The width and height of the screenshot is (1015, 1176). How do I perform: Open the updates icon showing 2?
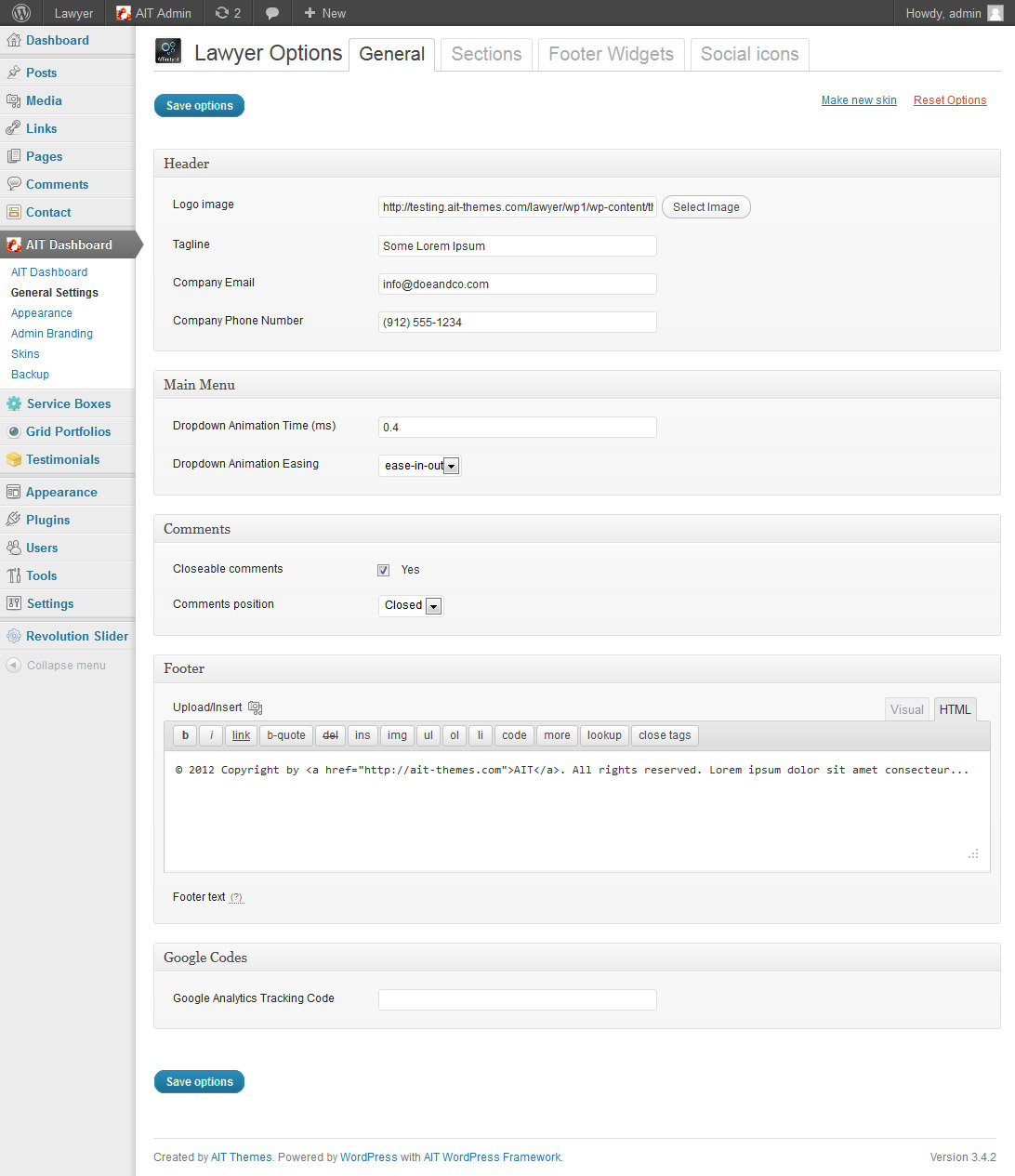[x=228, y=13]
